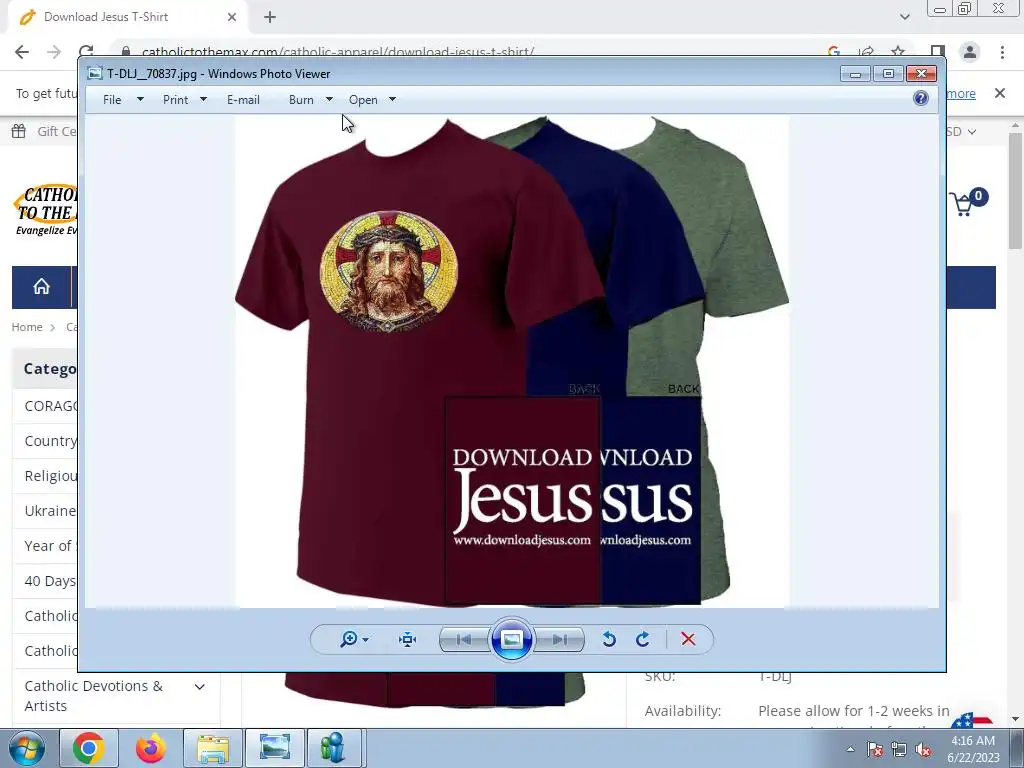The image size is (1024, 768).
Task: Open Catholic Devotions & Artists category
Action: (93, 696)
